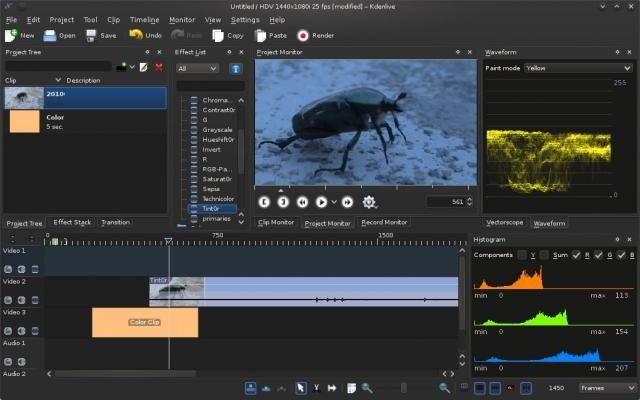Select the Sepia effect in the list
Image resolution: width=640 pixels, height=400 pixels.
click(x=211, y=189)
